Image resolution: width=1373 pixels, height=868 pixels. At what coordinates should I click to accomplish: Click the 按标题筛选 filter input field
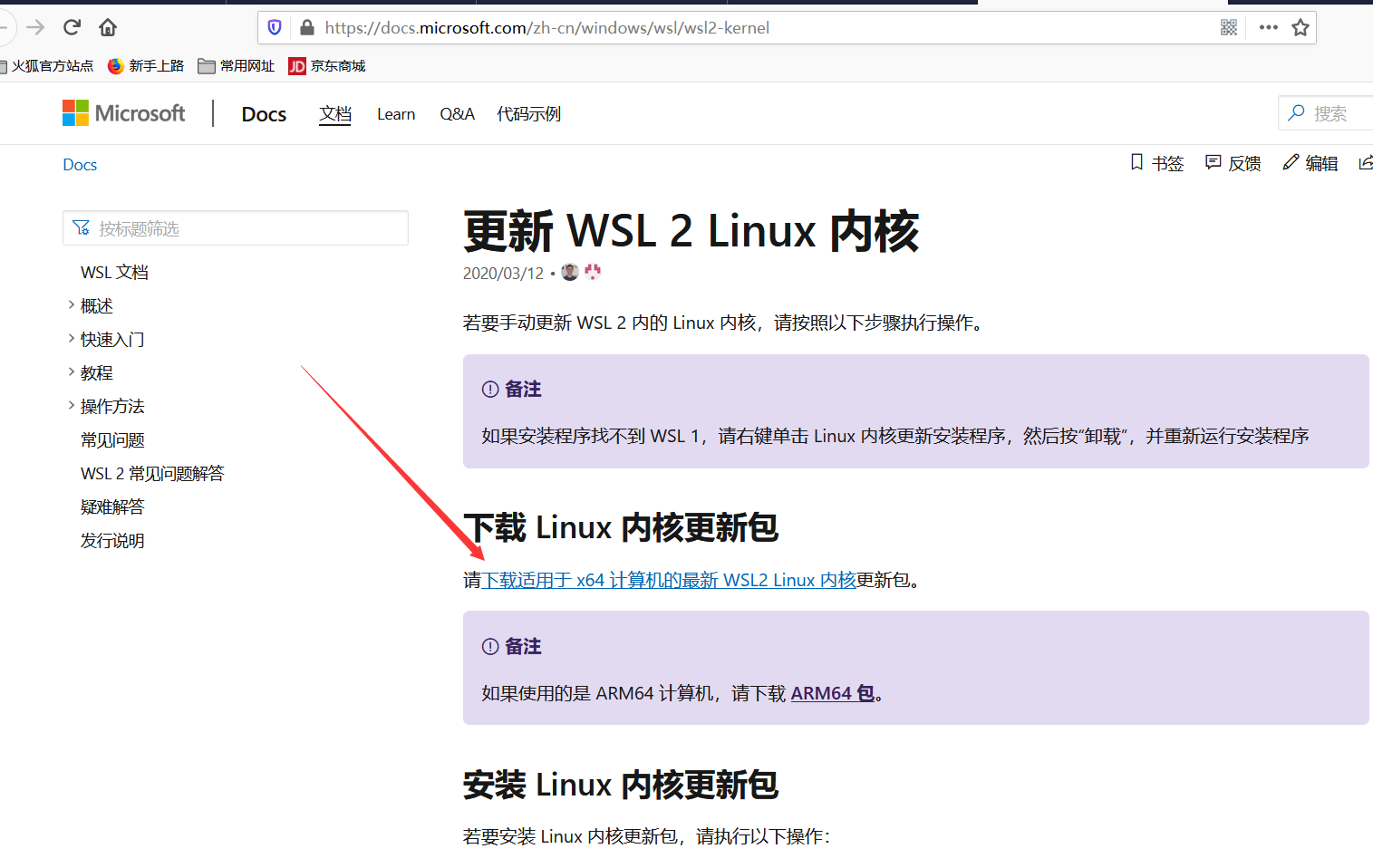pos(236,227)
